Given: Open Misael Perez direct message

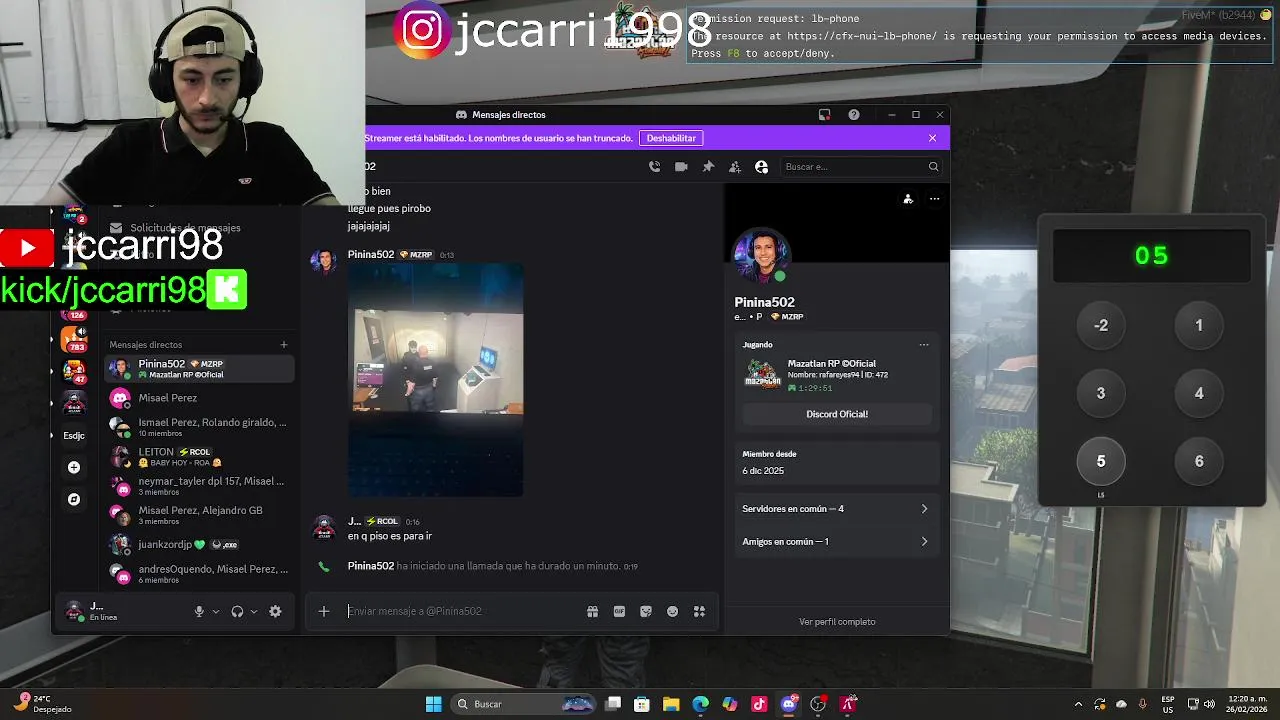Looking at the screenshot, I should pyautogui.click(x=200, y=398).
